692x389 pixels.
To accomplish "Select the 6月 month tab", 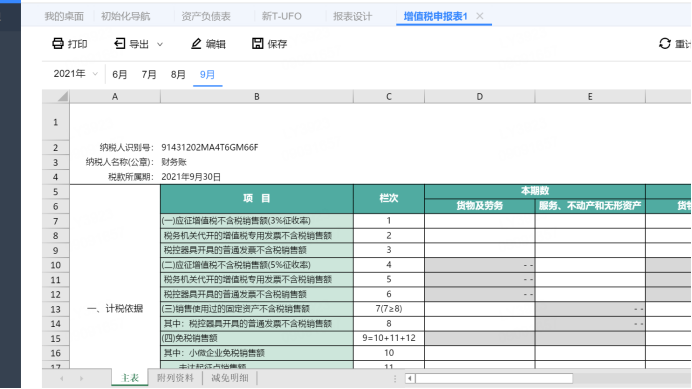I will tap(120, 74).
